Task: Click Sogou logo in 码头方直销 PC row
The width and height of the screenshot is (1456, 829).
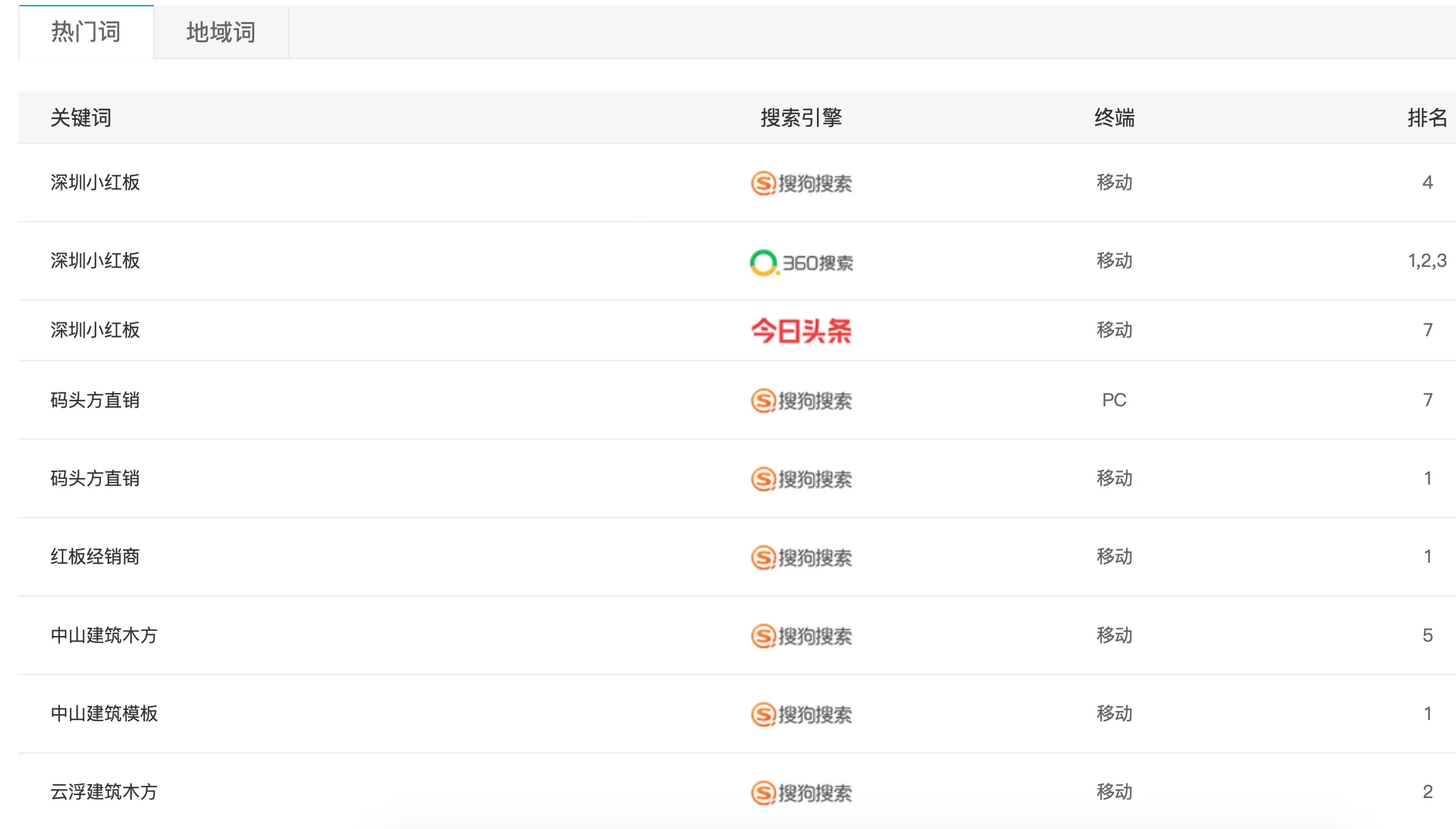Action: 801,401
